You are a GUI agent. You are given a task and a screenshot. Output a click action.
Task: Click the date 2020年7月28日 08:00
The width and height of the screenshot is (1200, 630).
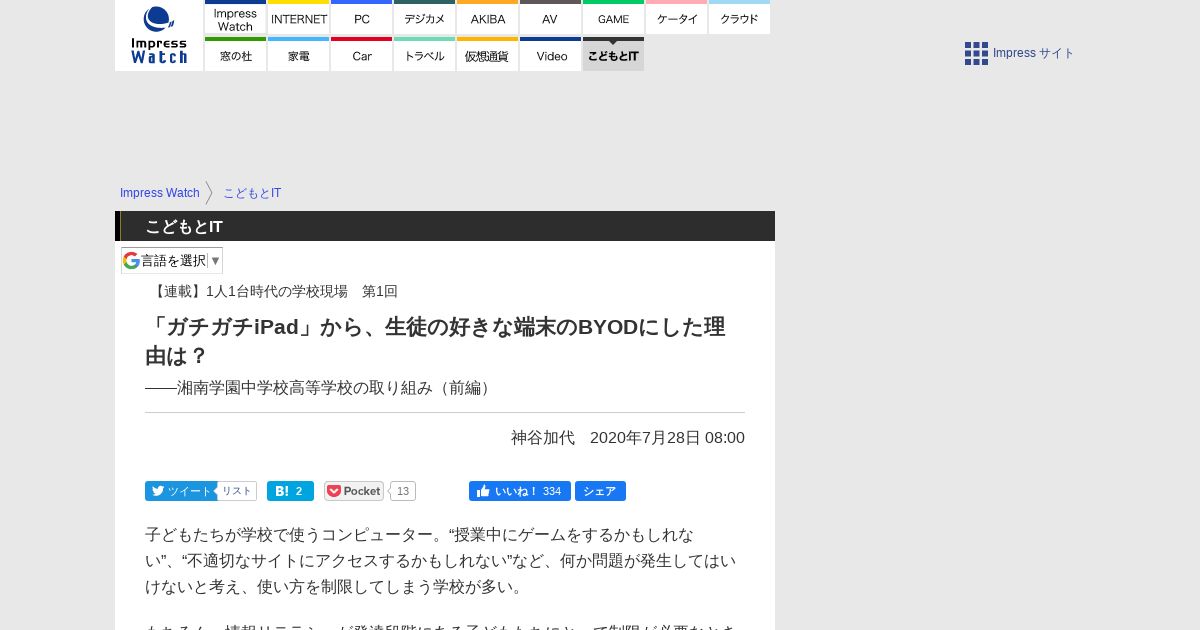pyautogui.click(x=667, y=438)
